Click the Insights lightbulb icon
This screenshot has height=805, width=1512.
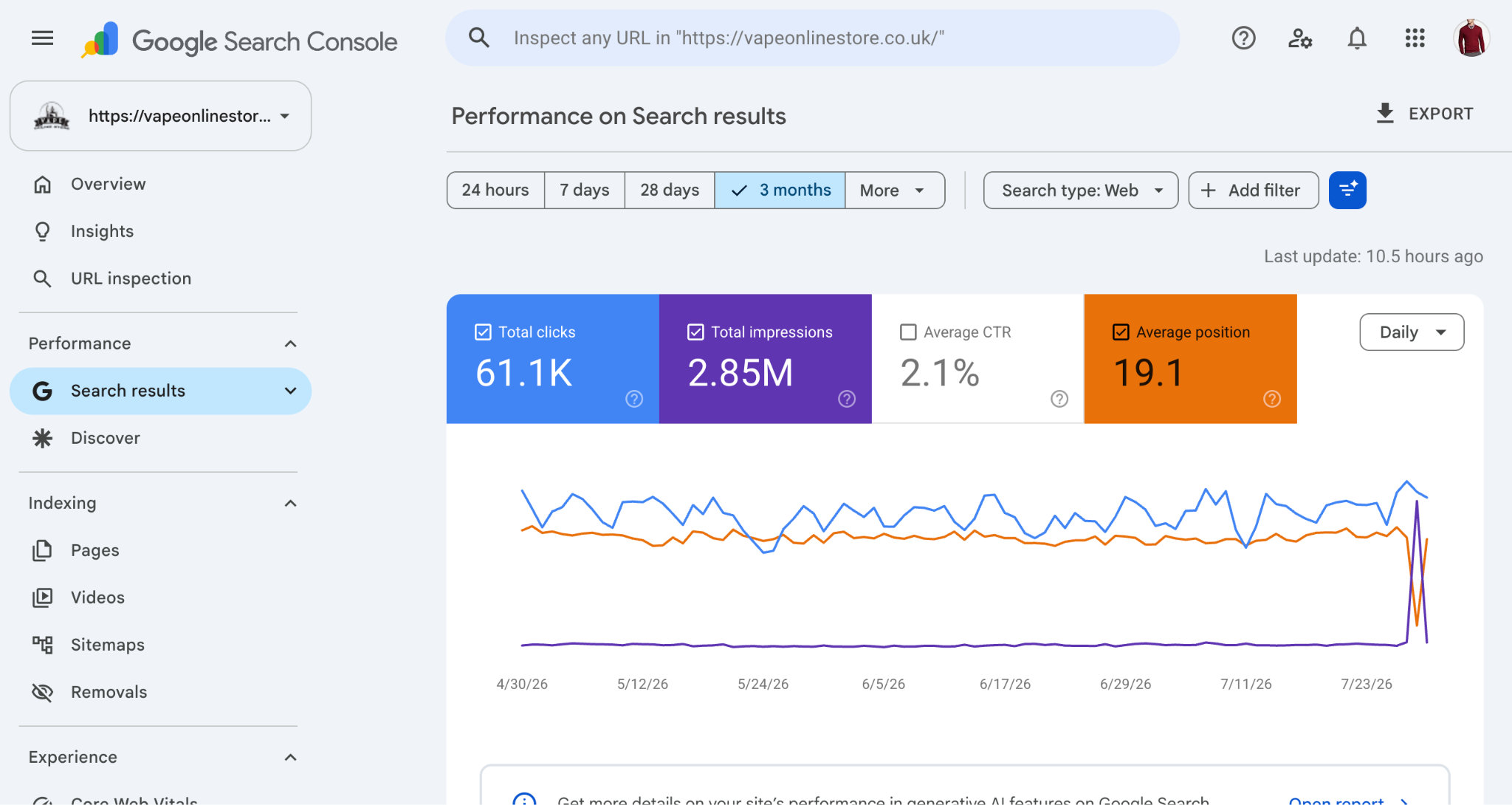pyautogui.click(x=43, y=231)
